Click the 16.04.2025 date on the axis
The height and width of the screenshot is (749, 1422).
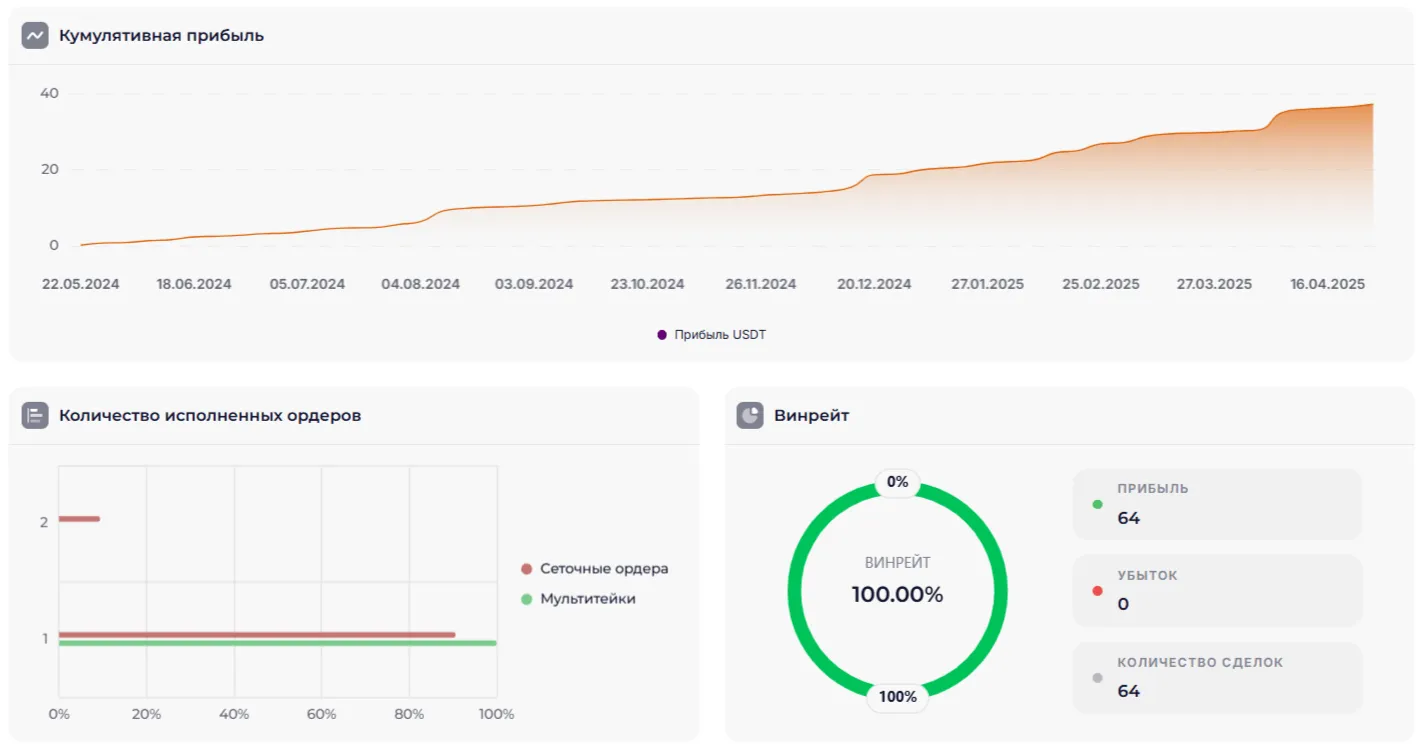(1327, 284)
